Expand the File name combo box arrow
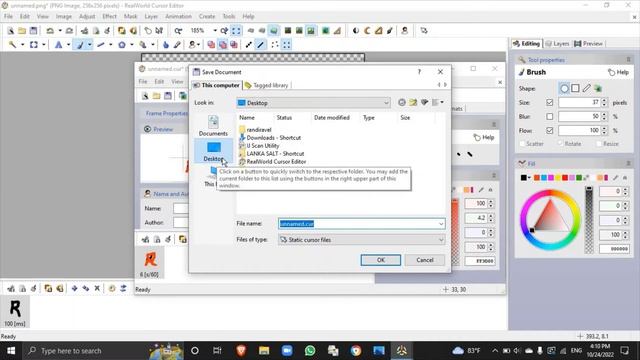 pyautogui.click(x=441, y=224)
